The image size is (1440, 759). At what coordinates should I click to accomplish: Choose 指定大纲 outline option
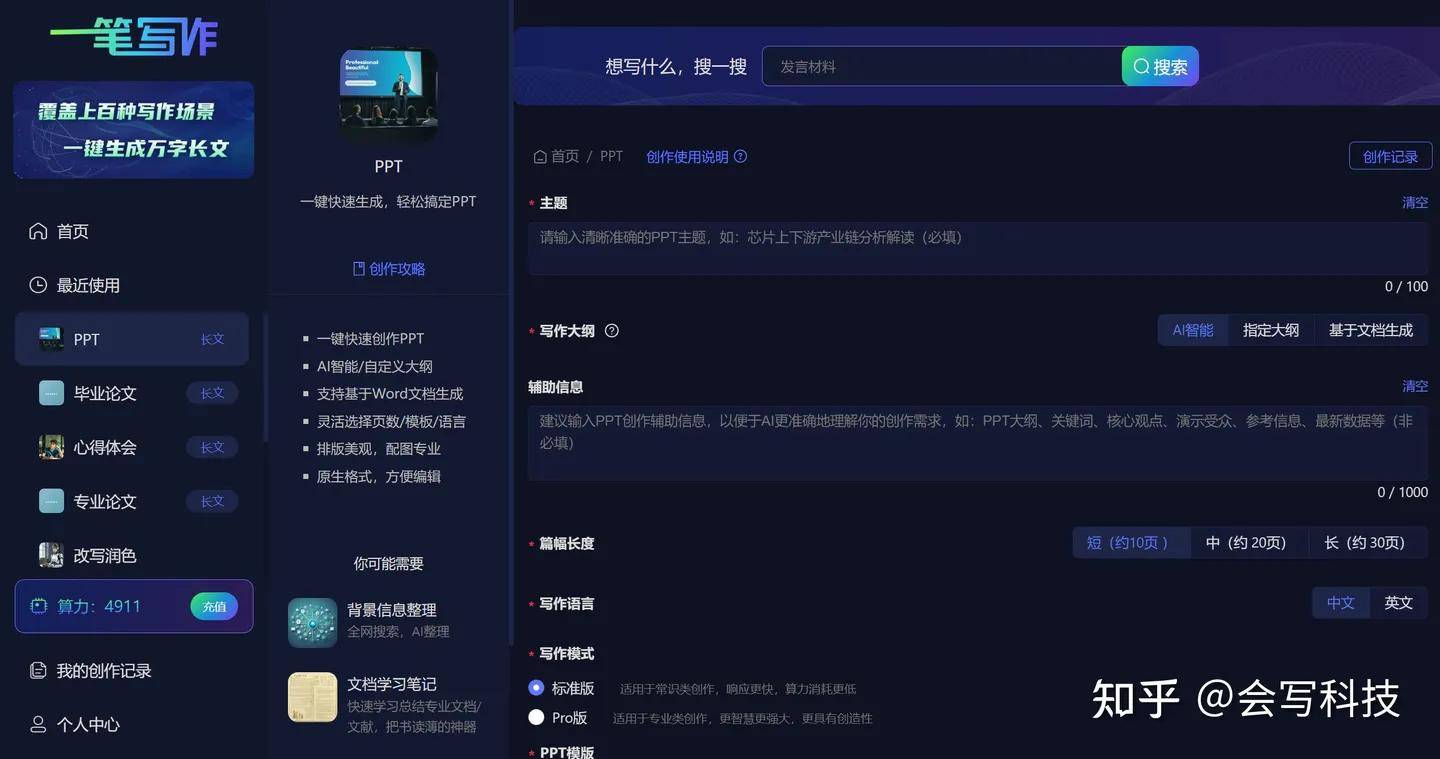1271,330
